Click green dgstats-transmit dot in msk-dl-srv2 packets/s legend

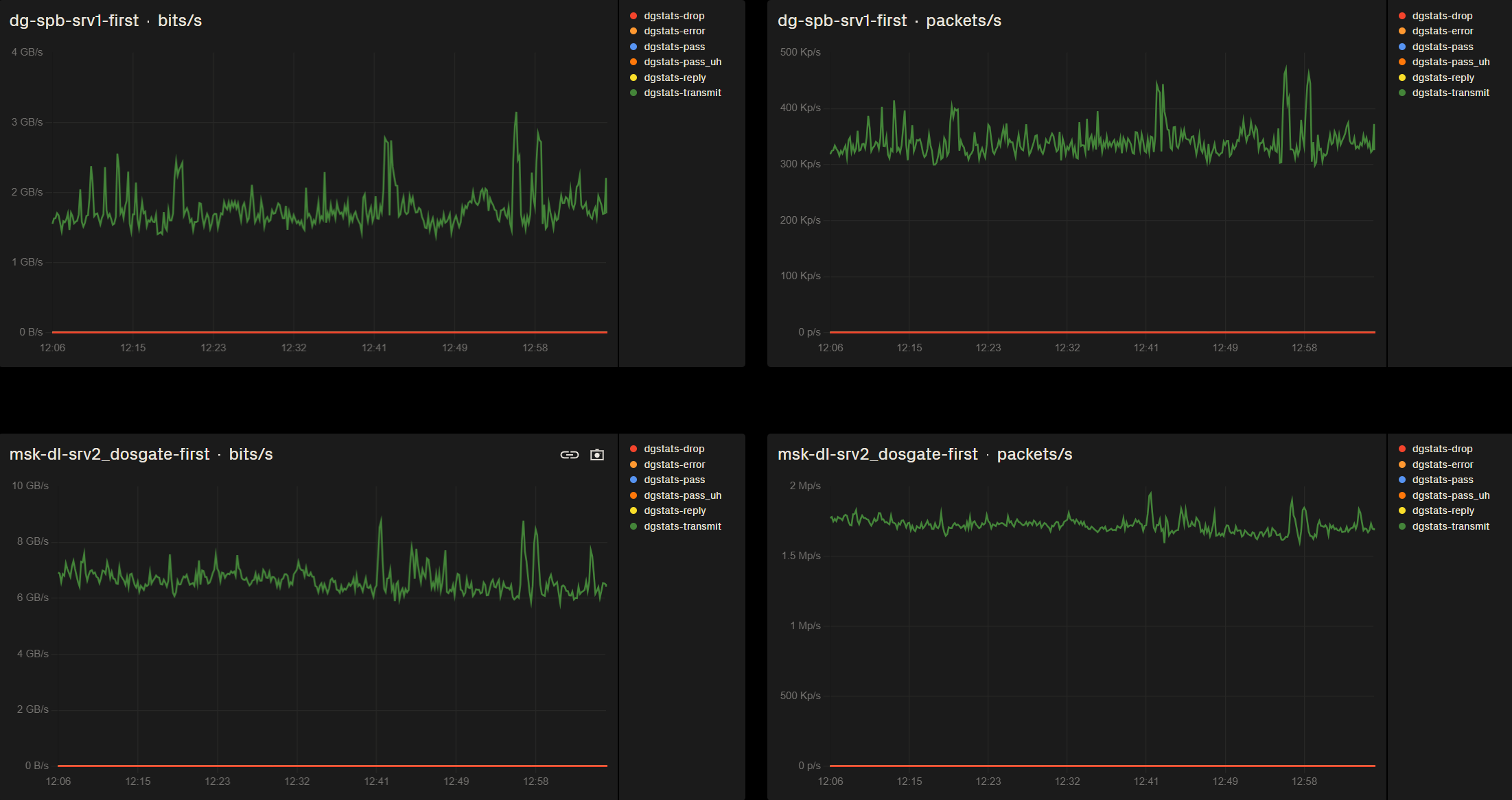1402,526
